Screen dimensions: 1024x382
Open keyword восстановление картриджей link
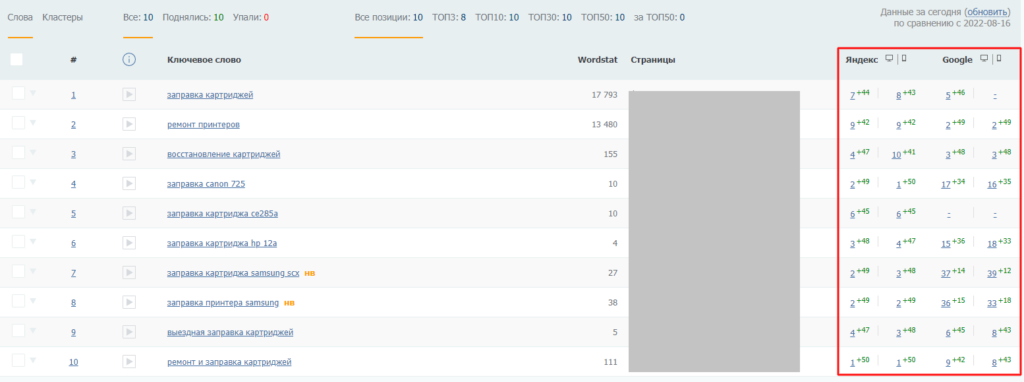coord(223,155)
